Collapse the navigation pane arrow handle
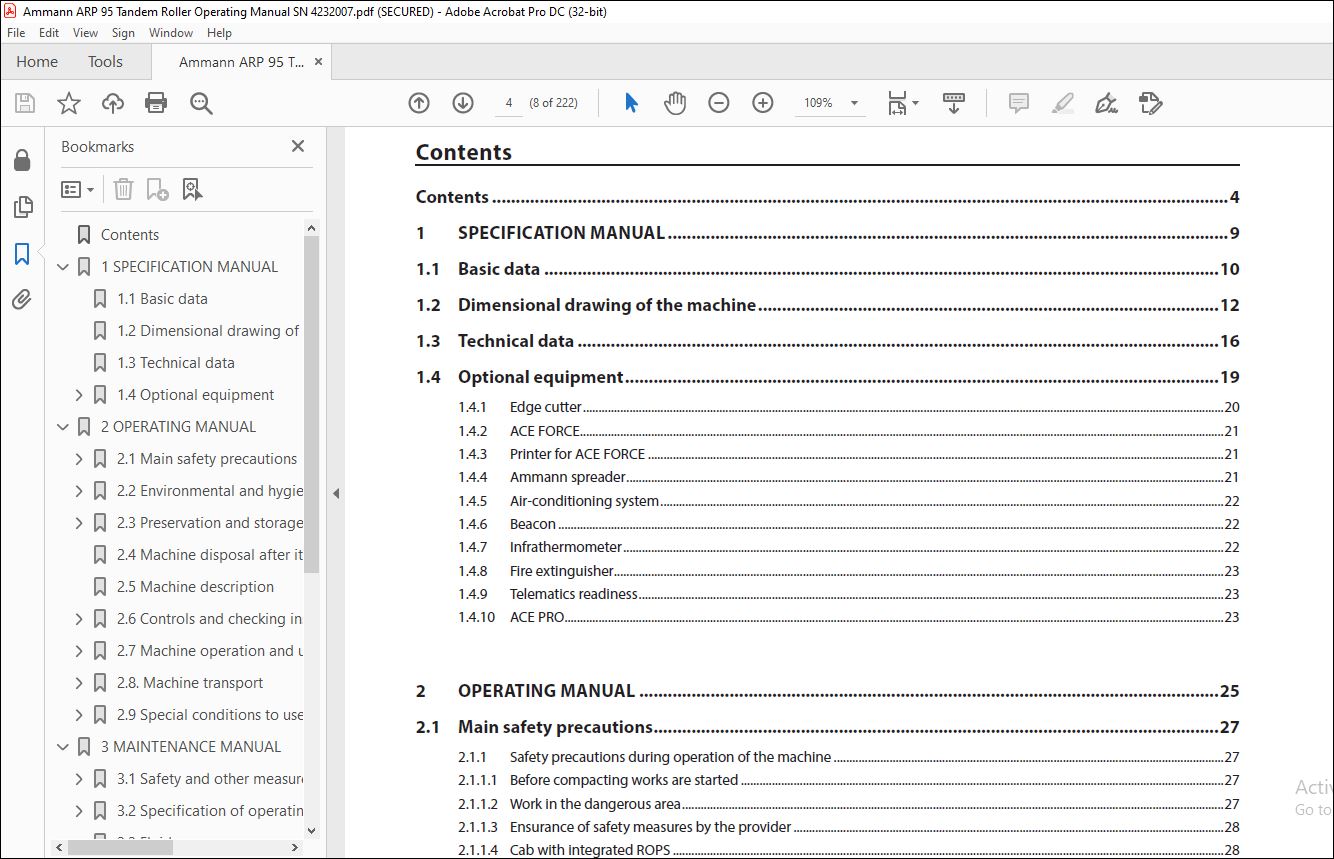Screen dimensions: 1334x859 click(x=336, y=493)
